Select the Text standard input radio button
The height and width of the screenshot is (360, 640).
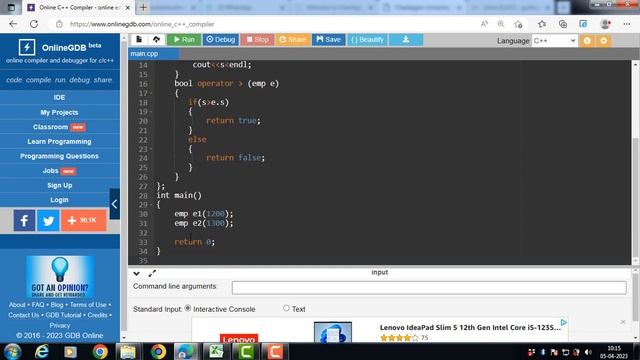click(x=286, y=308)
